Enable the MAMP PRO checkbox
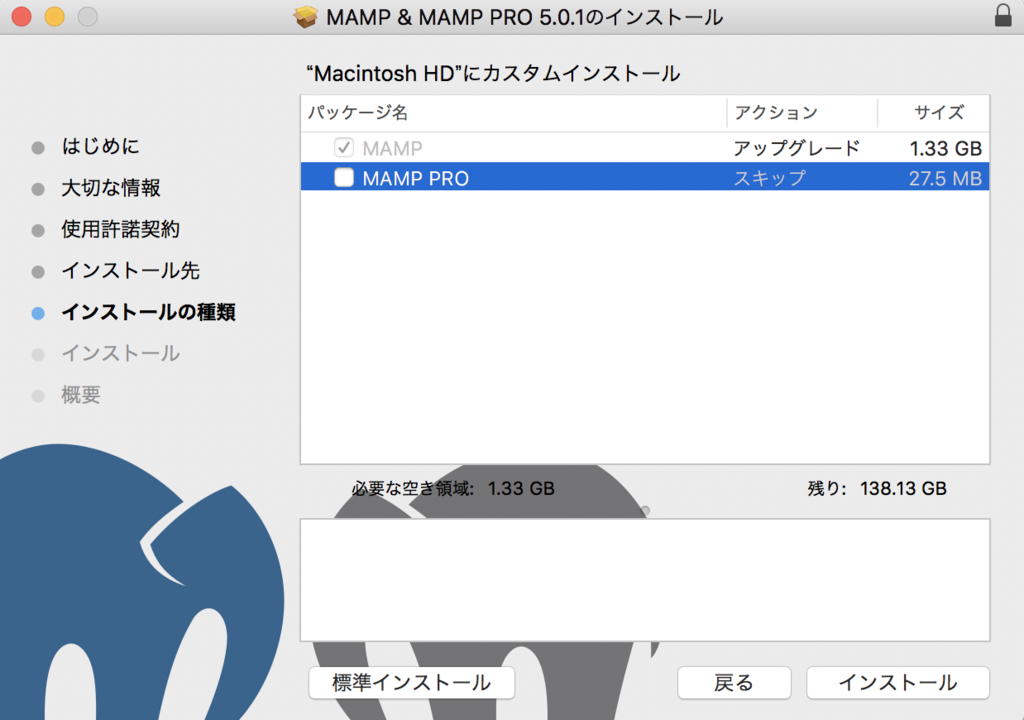Screen dimensions: 1024x720 click(x=344, y=177)
